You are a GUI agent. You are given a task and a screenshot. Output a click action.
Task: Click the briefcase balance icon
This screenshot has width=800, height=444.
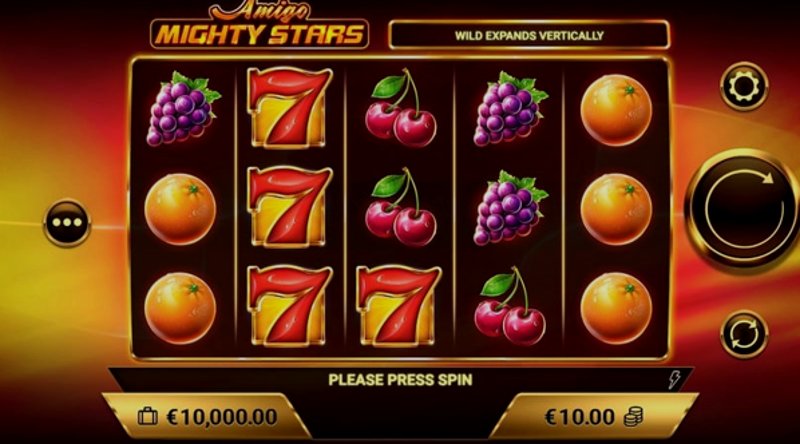point(148,416)
